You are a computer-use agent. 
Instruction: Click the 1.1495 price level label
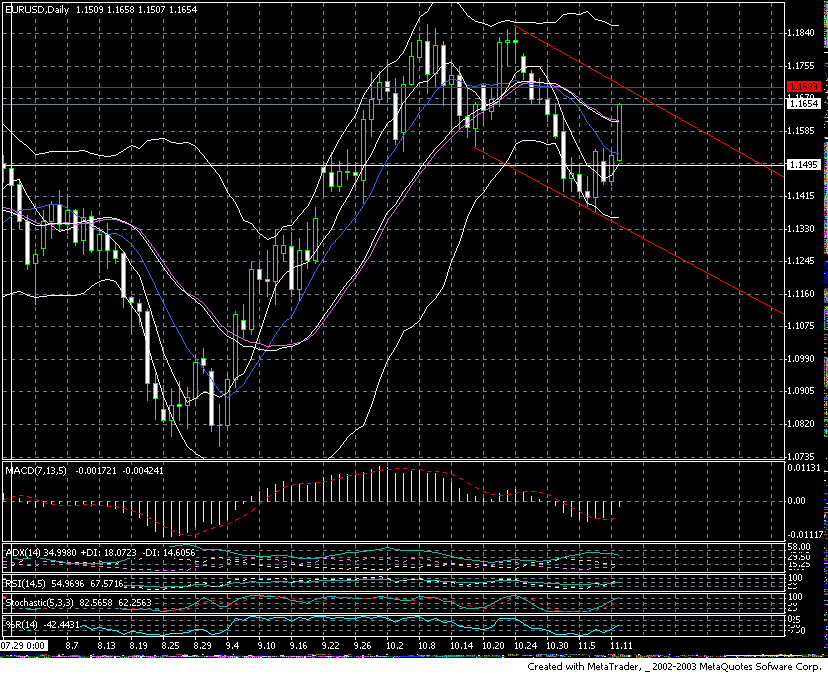click(803, 165)
